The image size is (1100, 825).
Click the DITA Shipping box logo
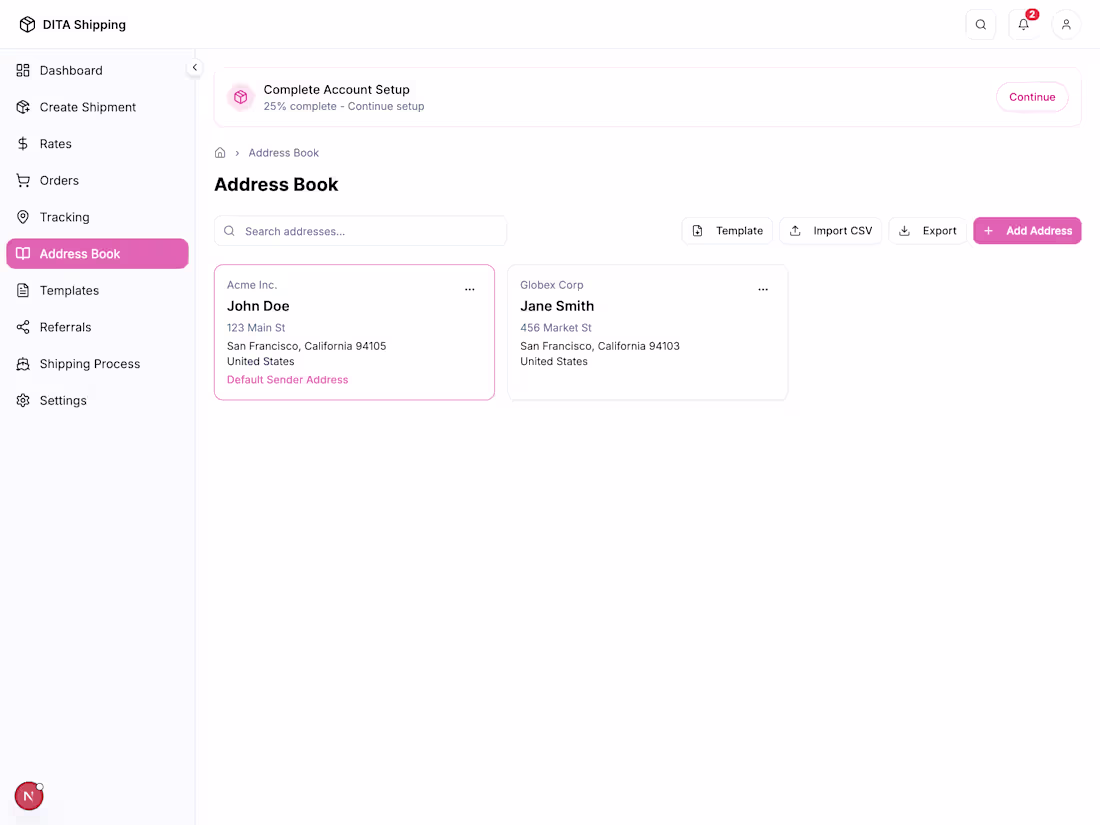pos(27,25)
